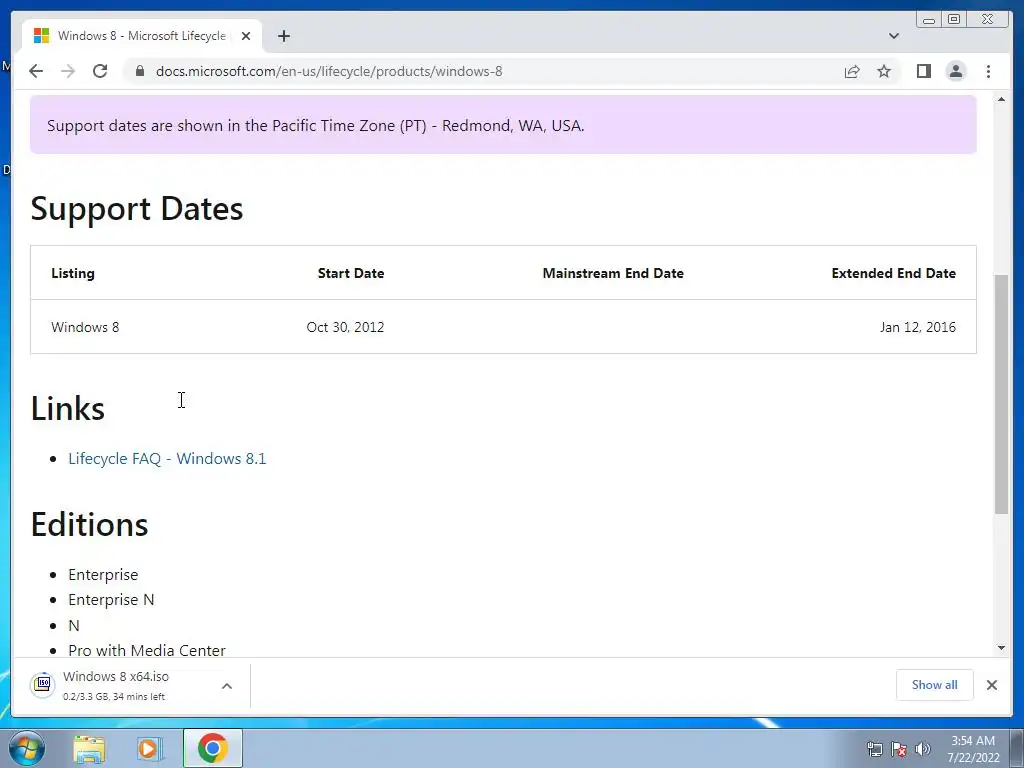1024x768 pixels.
Task: Open Chrome's three-dot menu
Action: click(988, 71)
